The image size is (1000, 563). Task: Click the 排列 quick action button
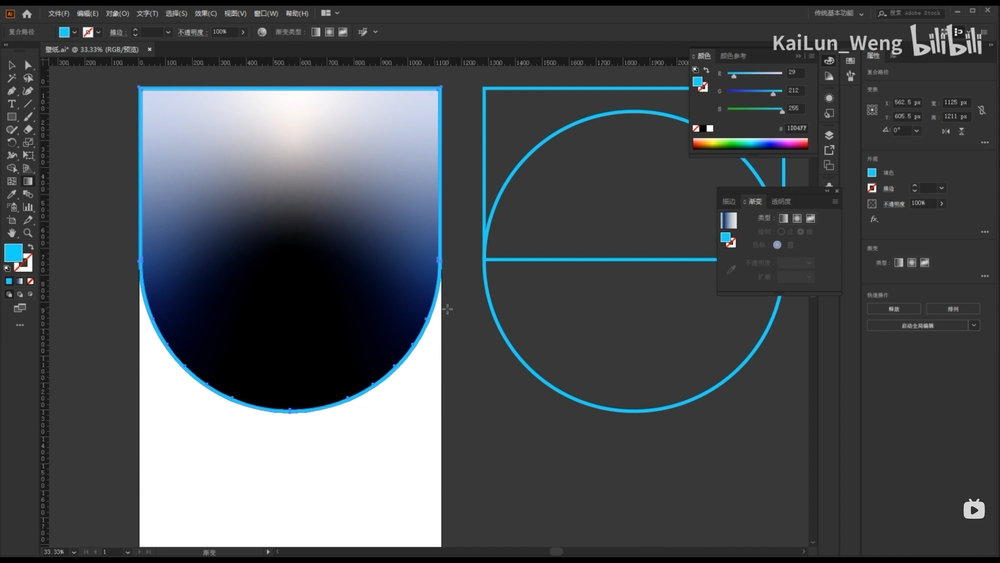point(953,309)
